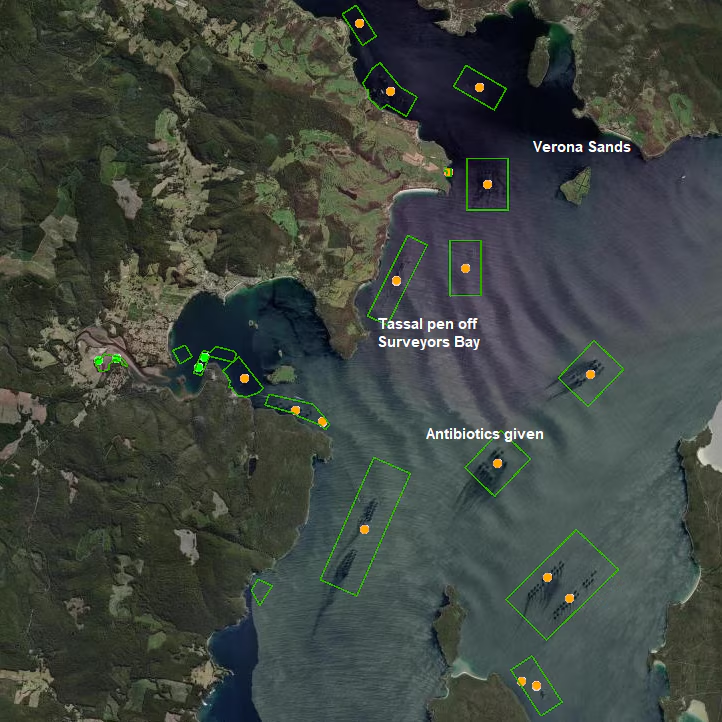Select orange marker in elongated pen above Tassal label

tap(396, 281)
